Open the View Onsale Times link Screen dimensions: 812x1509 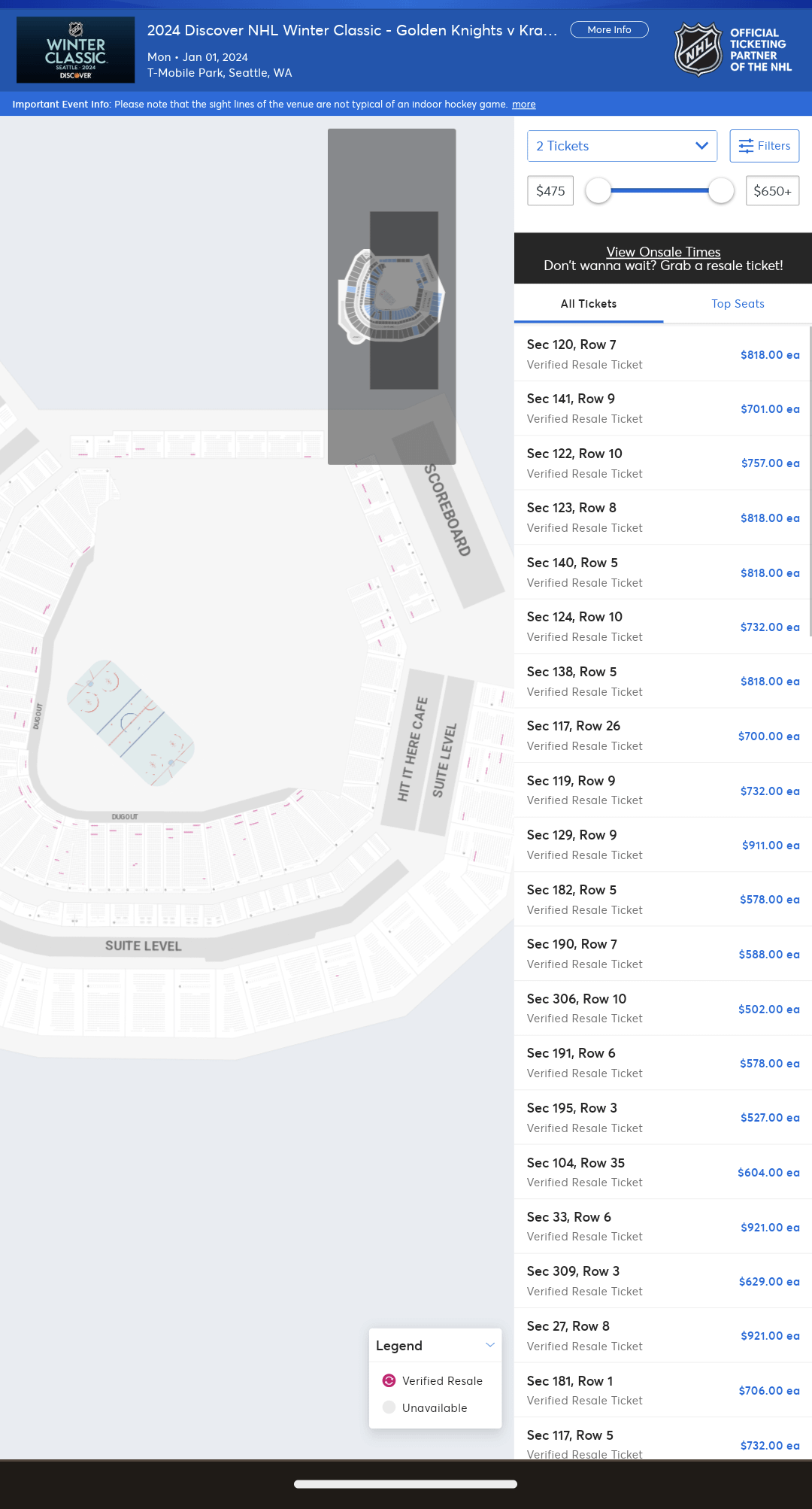click(663, 252)
